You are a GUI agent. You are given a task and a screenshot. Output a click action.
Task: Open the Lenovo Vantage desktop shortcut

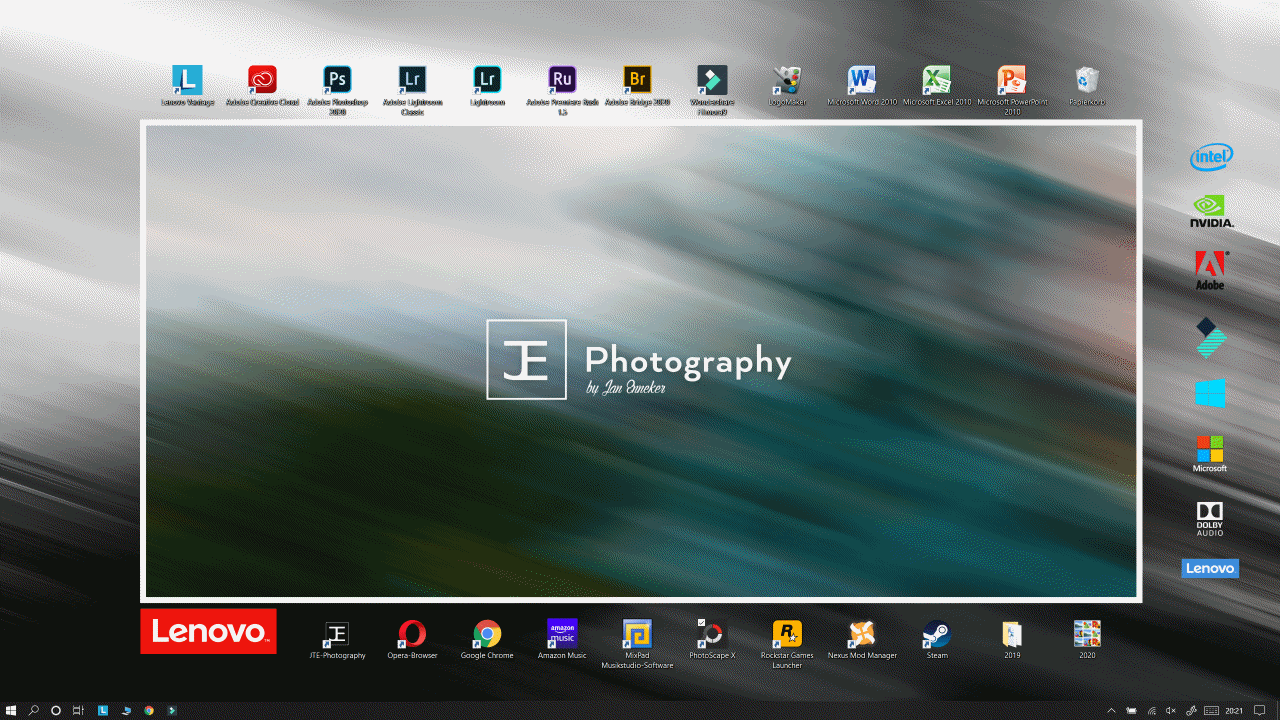(x=187, y=86)
